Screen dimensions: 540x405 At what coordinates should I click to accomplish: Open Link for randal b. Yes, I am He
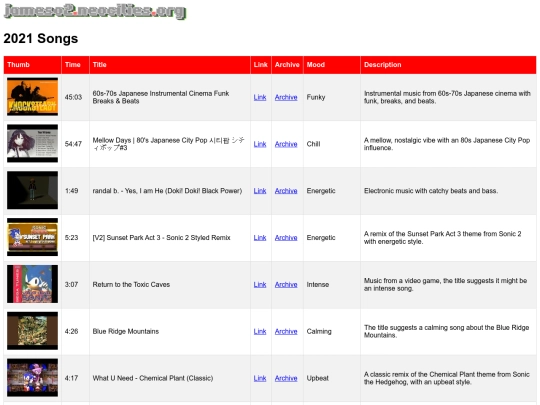point(260,191)
